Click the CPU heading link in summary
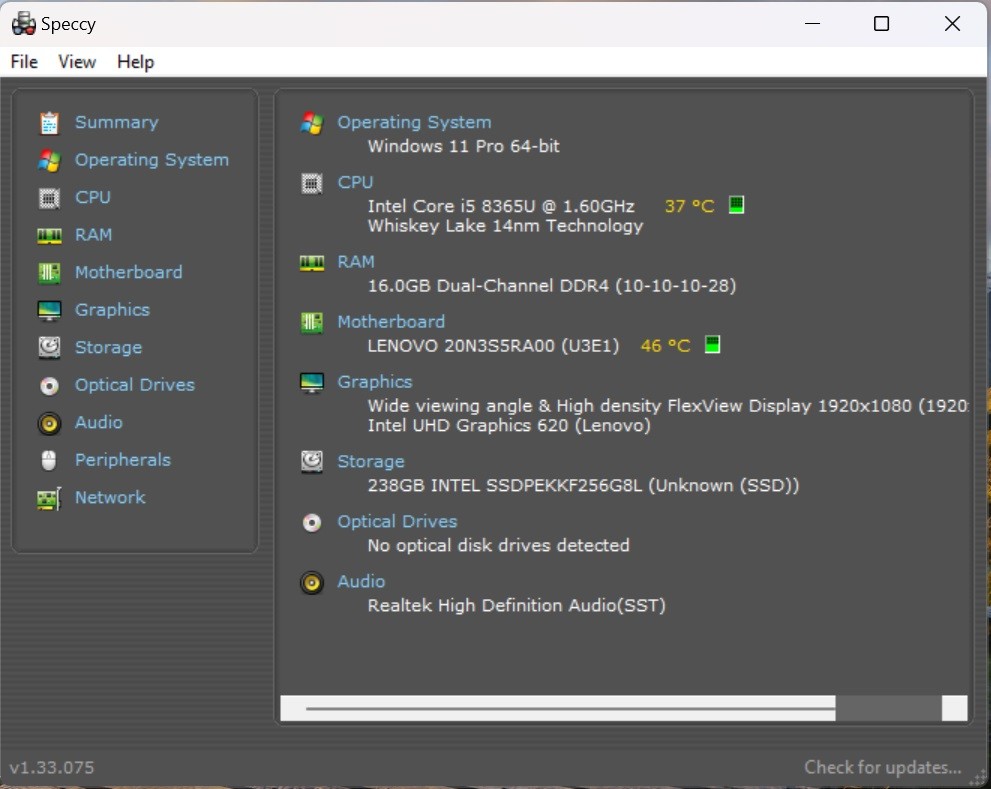Image resolution: width=991 pixels, height=789 pixels. click(x=355, y=182)
